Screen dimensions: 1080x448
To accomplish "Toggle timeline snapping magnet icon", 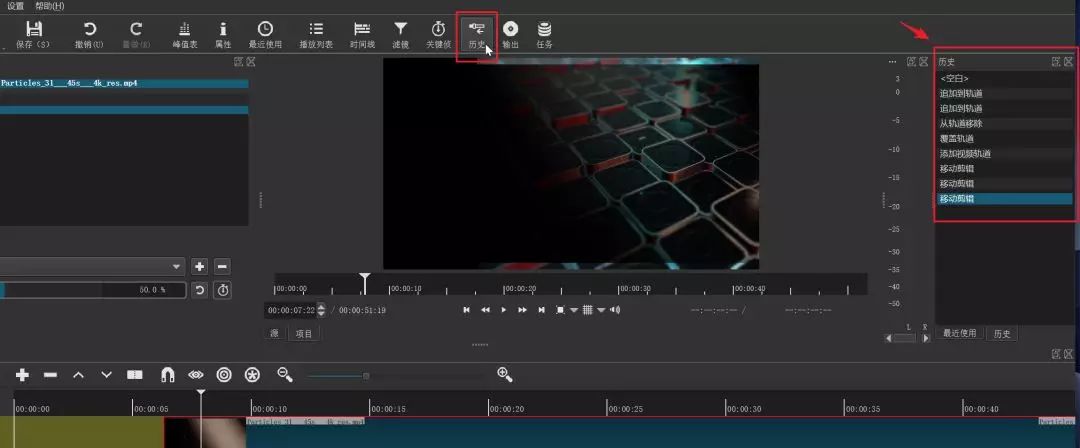I will (x=167, y=374).
